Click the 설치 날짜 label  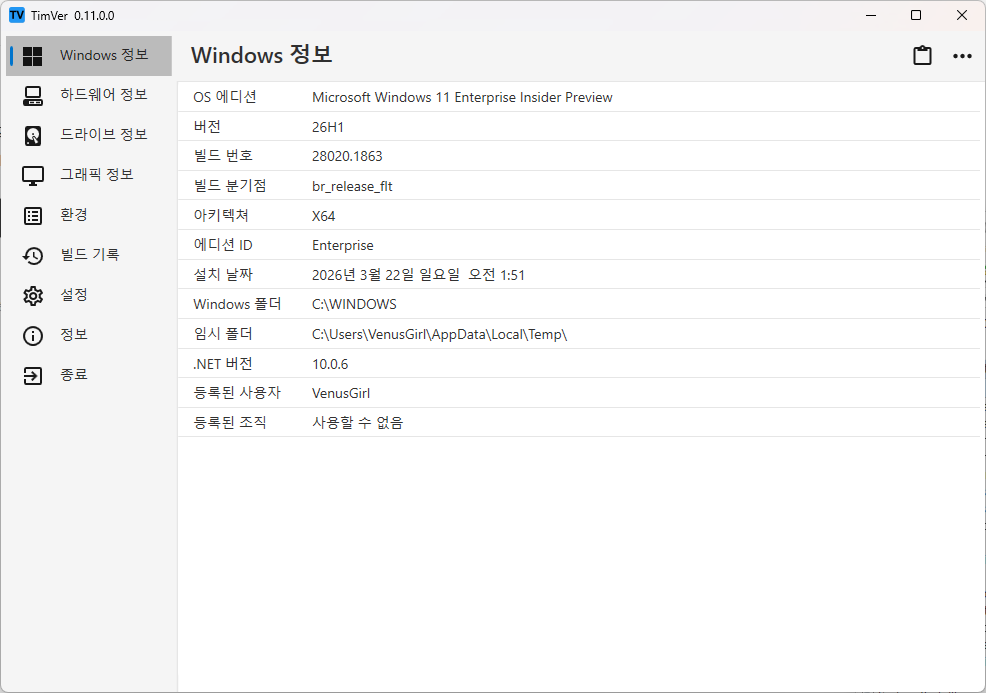[223, 274]
